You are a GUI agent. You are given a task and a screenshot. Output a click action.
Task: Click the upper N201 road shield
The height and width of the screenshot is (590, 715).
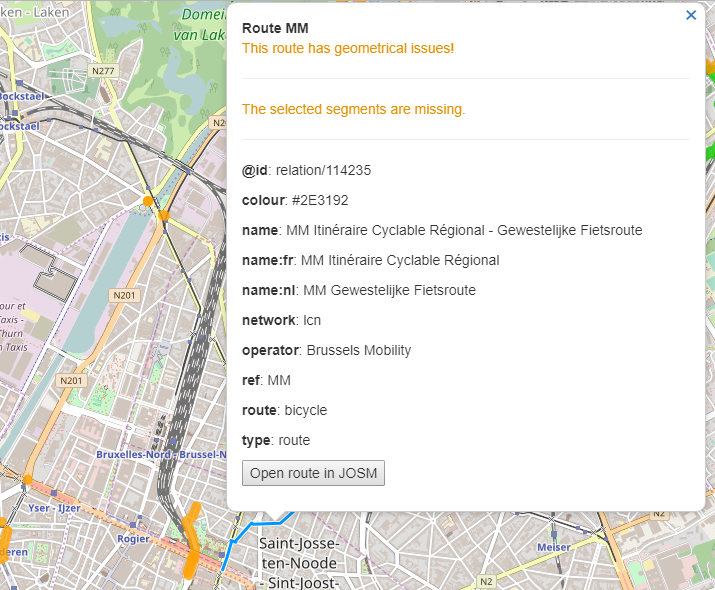(x=124, y=295)
